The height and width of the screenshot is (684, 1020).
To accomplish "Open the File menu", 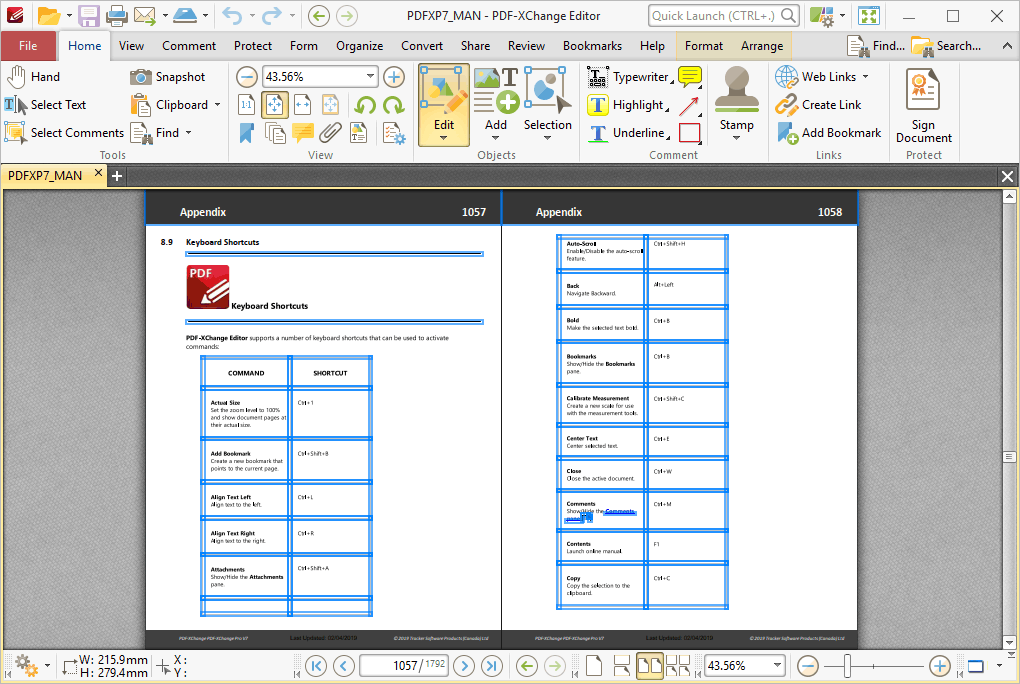I will pyautogui.click(x=28, y=46).
